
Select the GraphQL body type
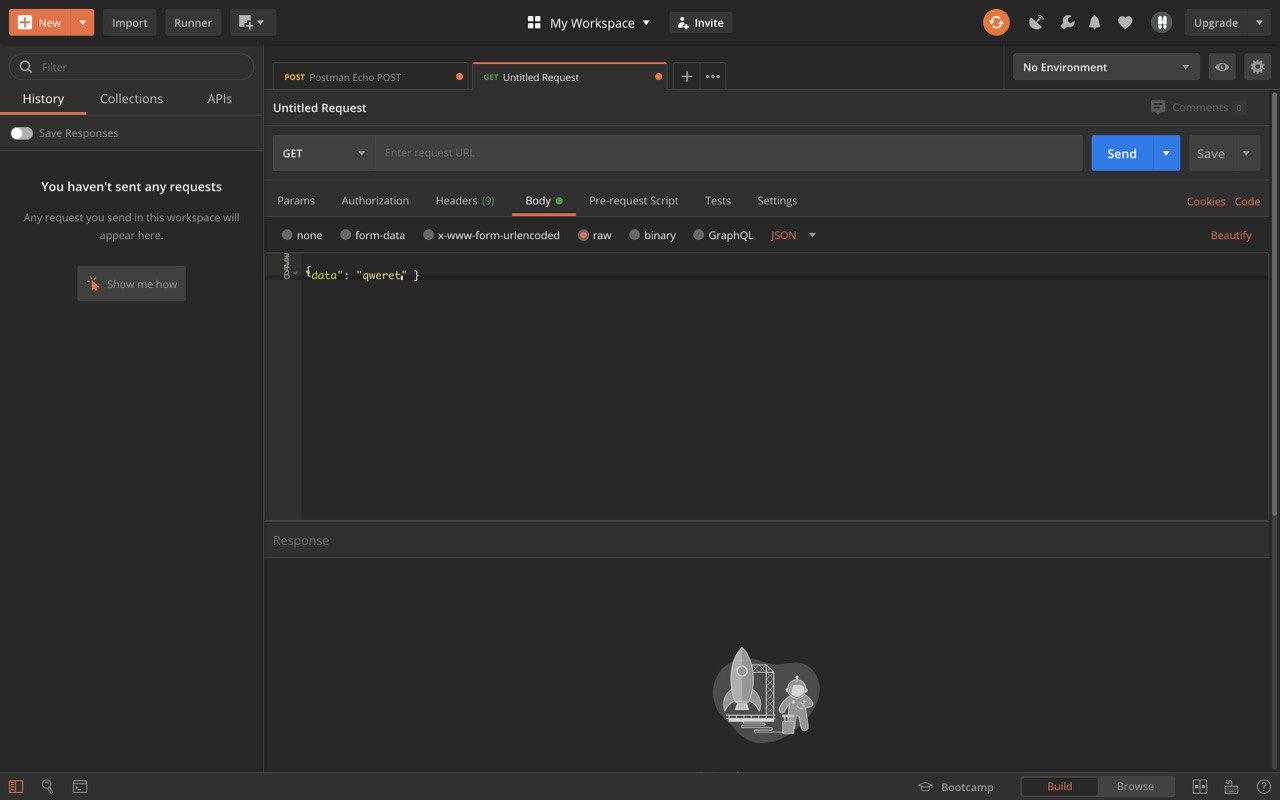[698, 235]
